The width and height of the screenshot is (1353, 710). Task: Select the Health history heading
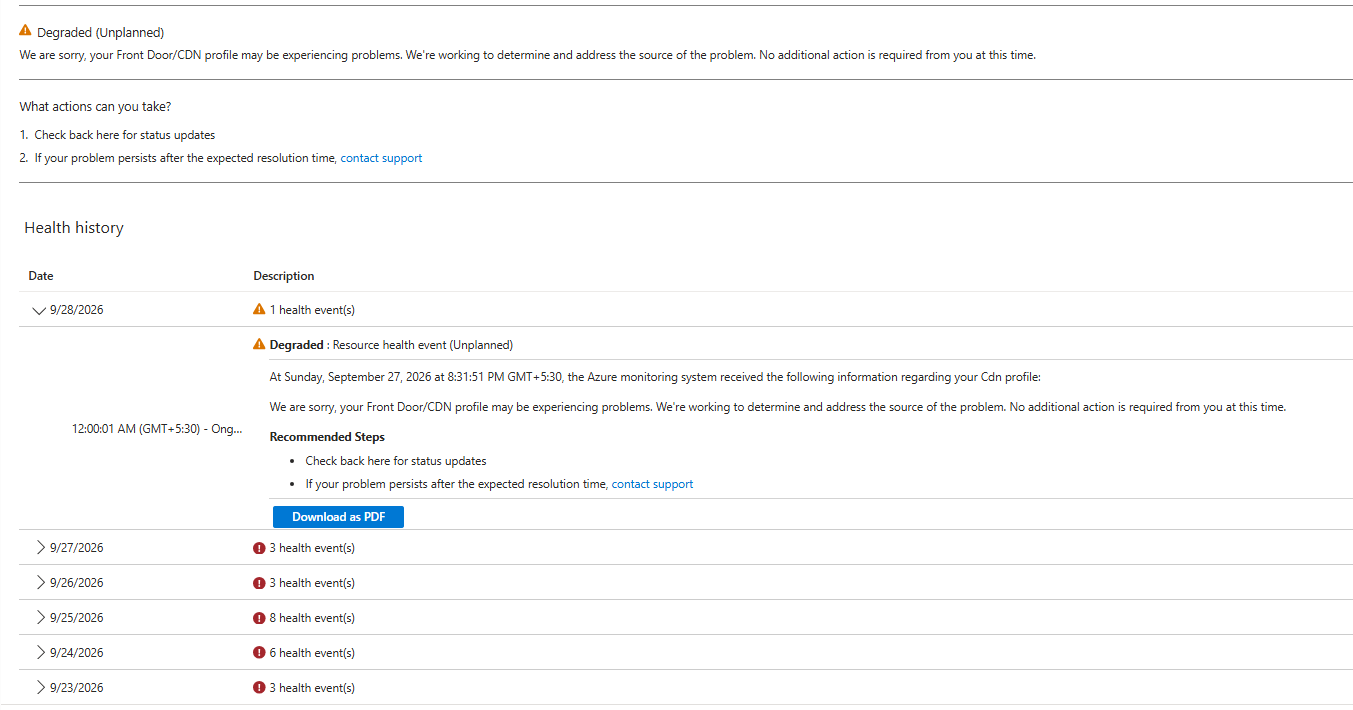coord(74,228)
